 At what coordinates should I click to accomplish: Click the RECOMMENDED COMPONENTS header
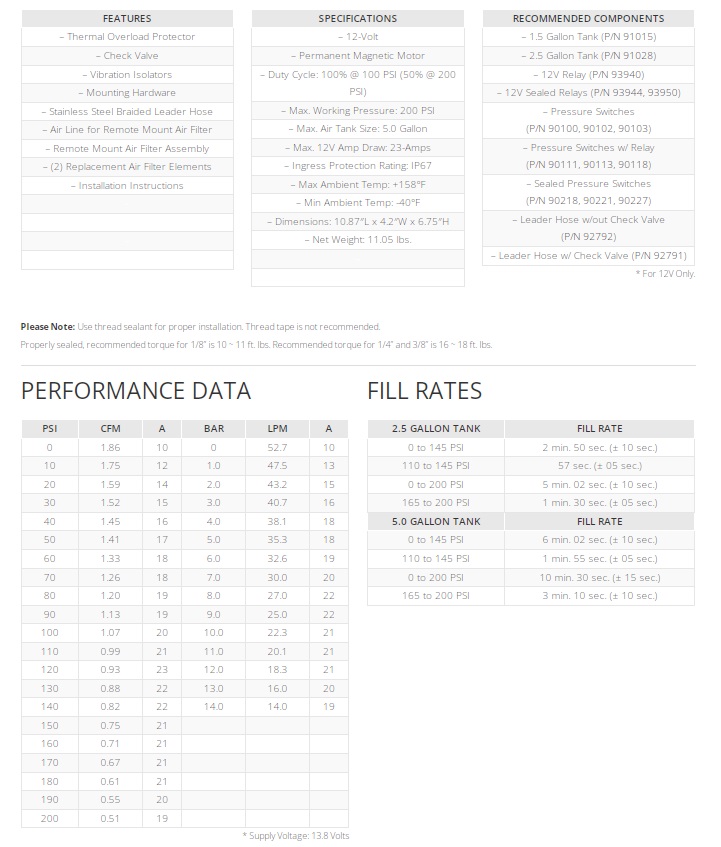(x=588, y=18)
